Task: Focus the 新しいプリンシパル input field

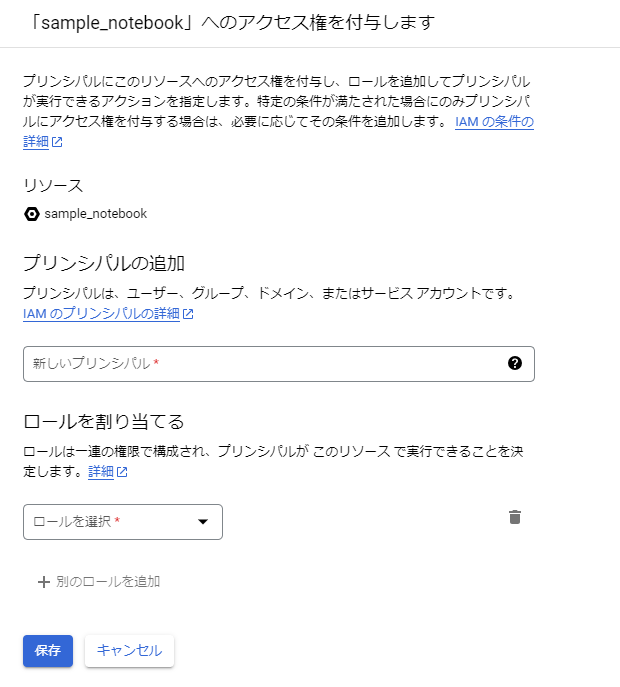Action: (279, 364)
